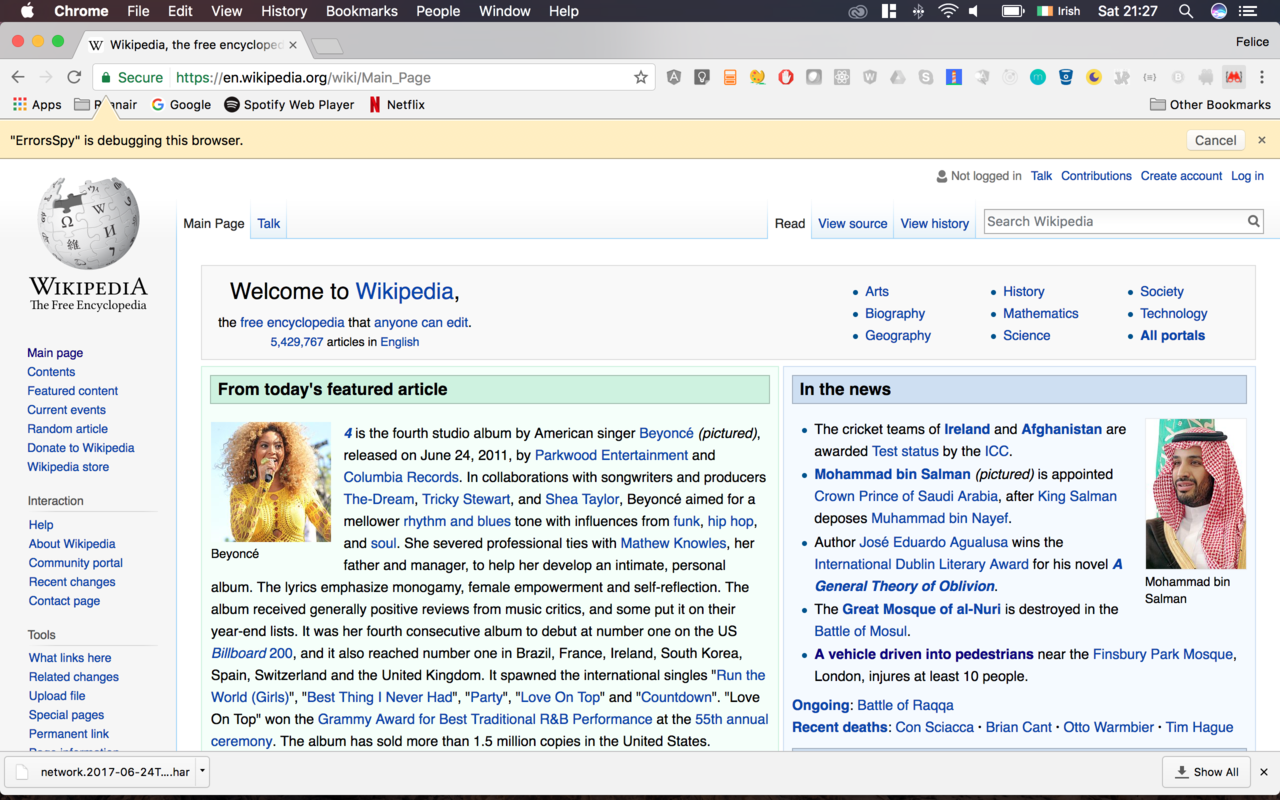Open the Chrome three-dot menu
Viewport: 1280px width, 800px height.
pos(1262,77)
